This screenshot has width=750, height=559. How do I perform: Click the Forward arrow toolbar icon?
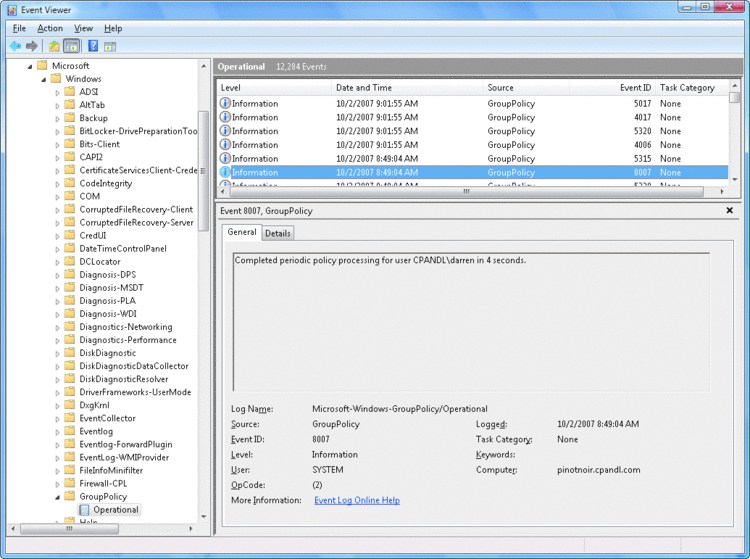click(x=32, y=46)
